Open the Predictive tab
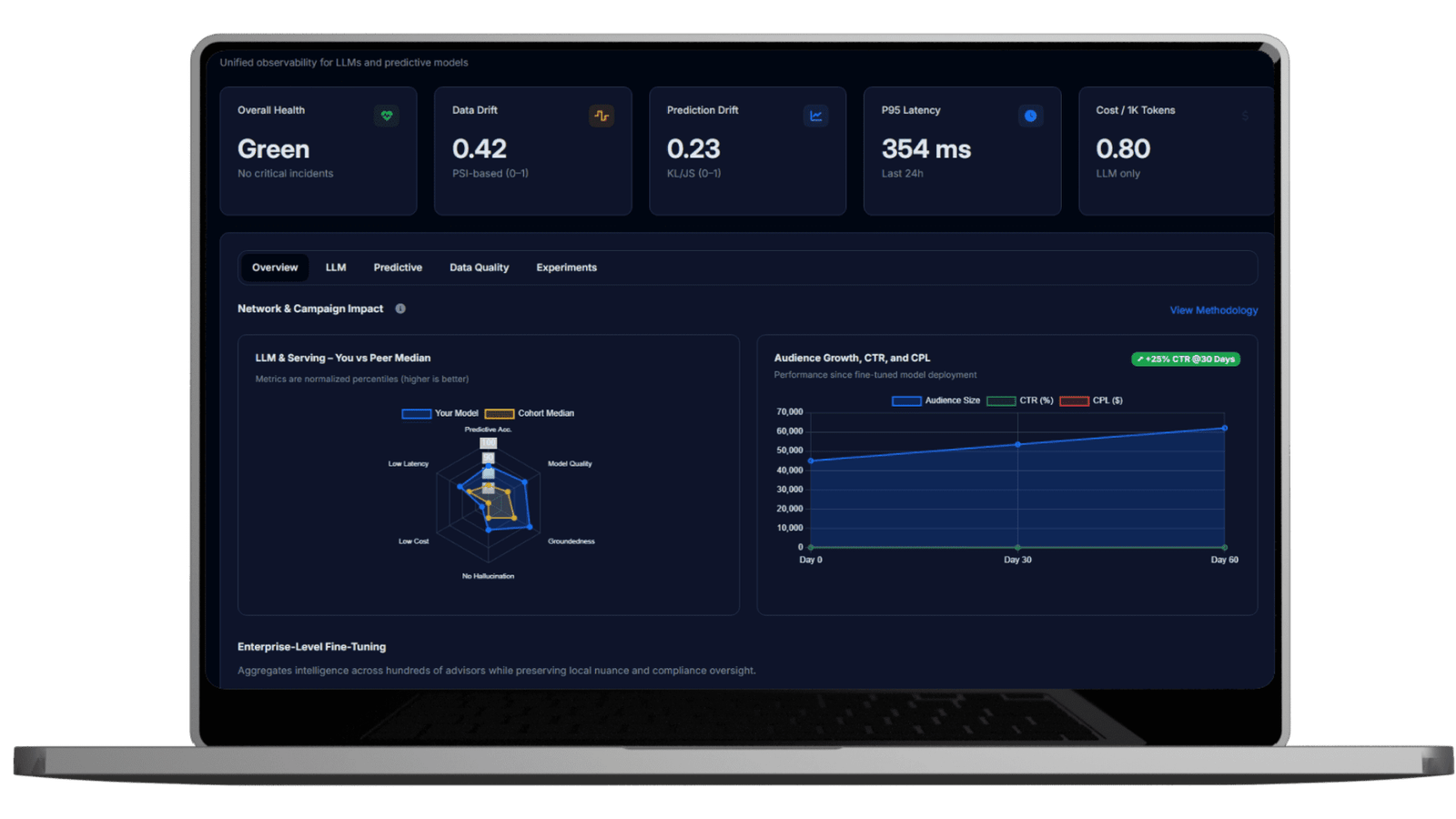The image size is (1456, 819). pos(398,268)
